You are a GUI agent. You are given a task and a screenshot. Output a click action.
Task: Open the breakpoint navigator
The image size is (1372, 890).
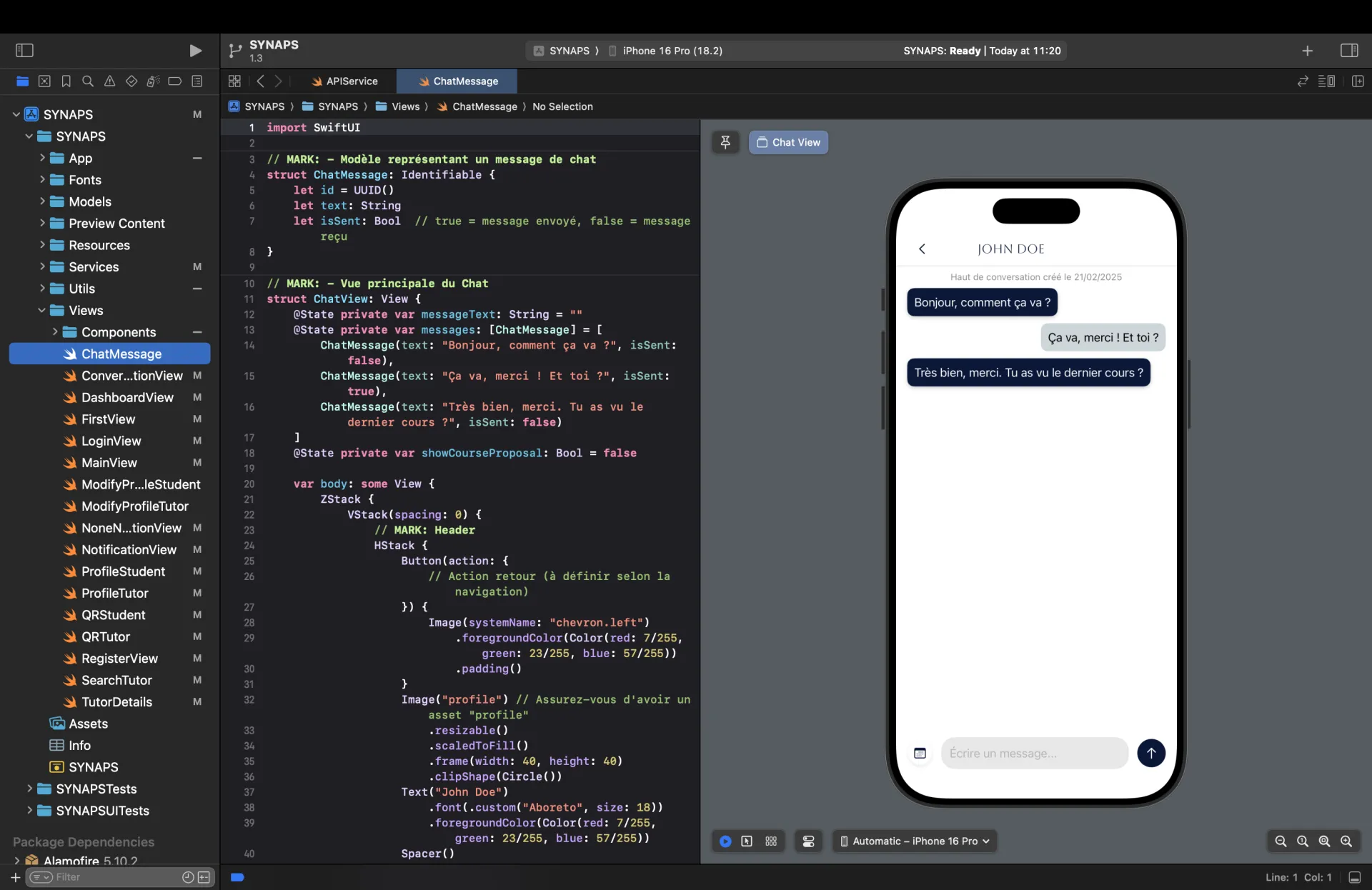click(174, 81)
